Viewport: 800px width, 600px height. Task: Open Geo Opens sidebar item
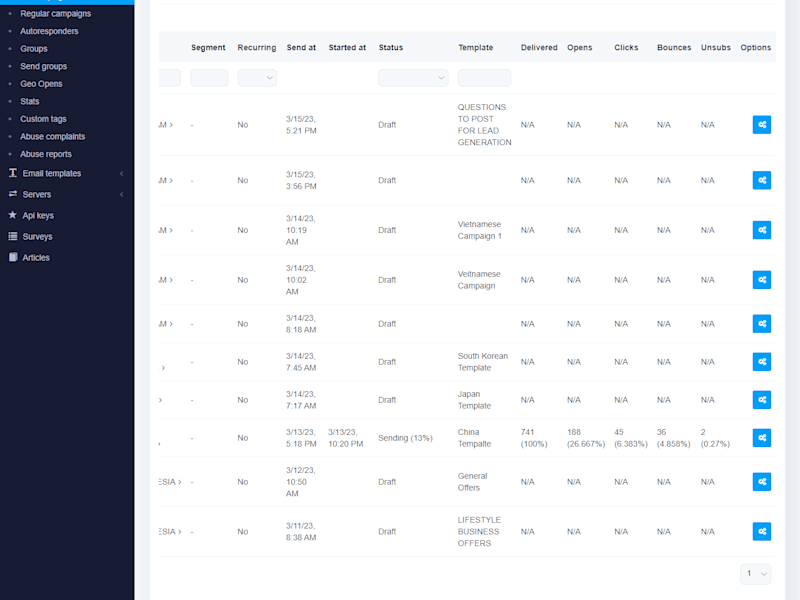41,84
